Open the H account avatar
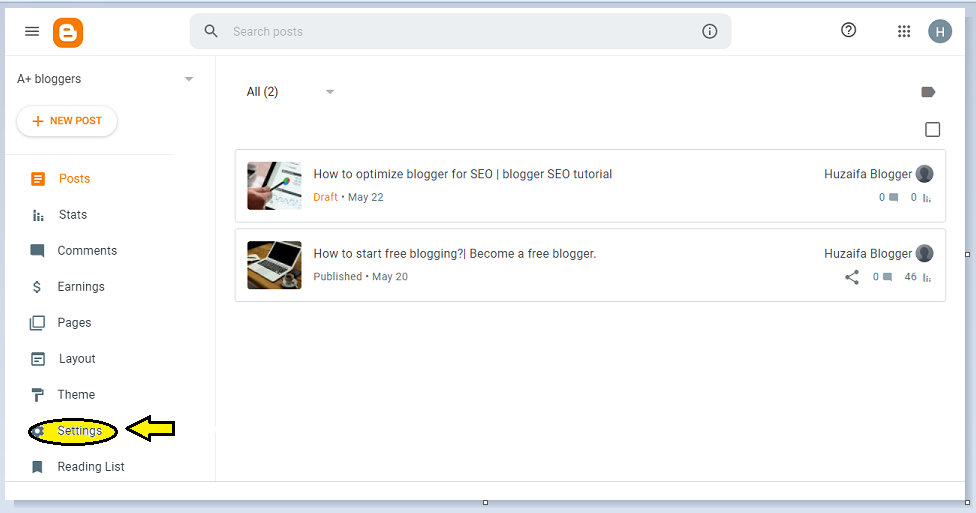This screenshot has width=976, height=513. [x=940, y=31]
